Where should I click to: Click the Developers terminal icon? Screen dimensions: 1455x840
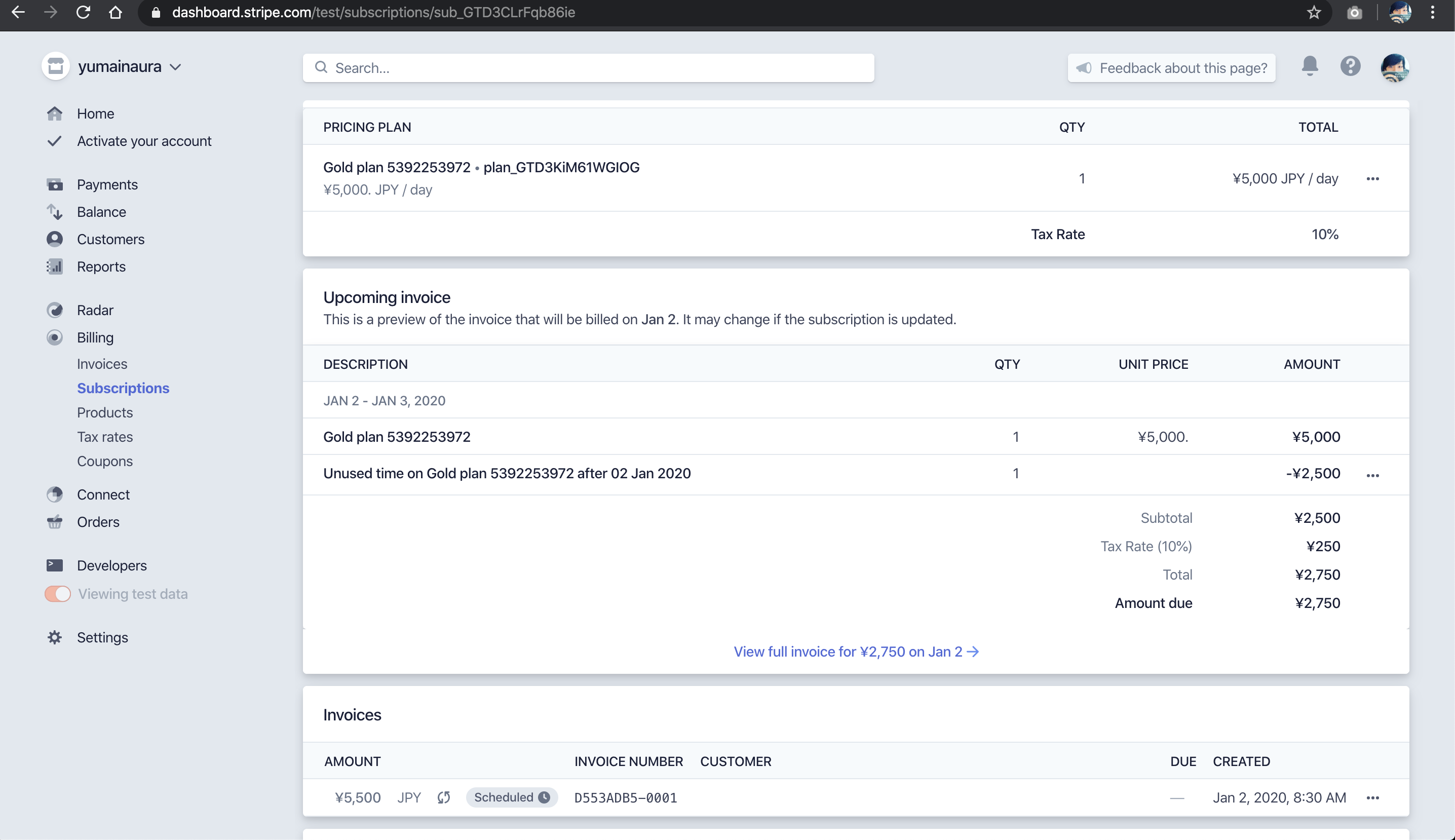55,565
